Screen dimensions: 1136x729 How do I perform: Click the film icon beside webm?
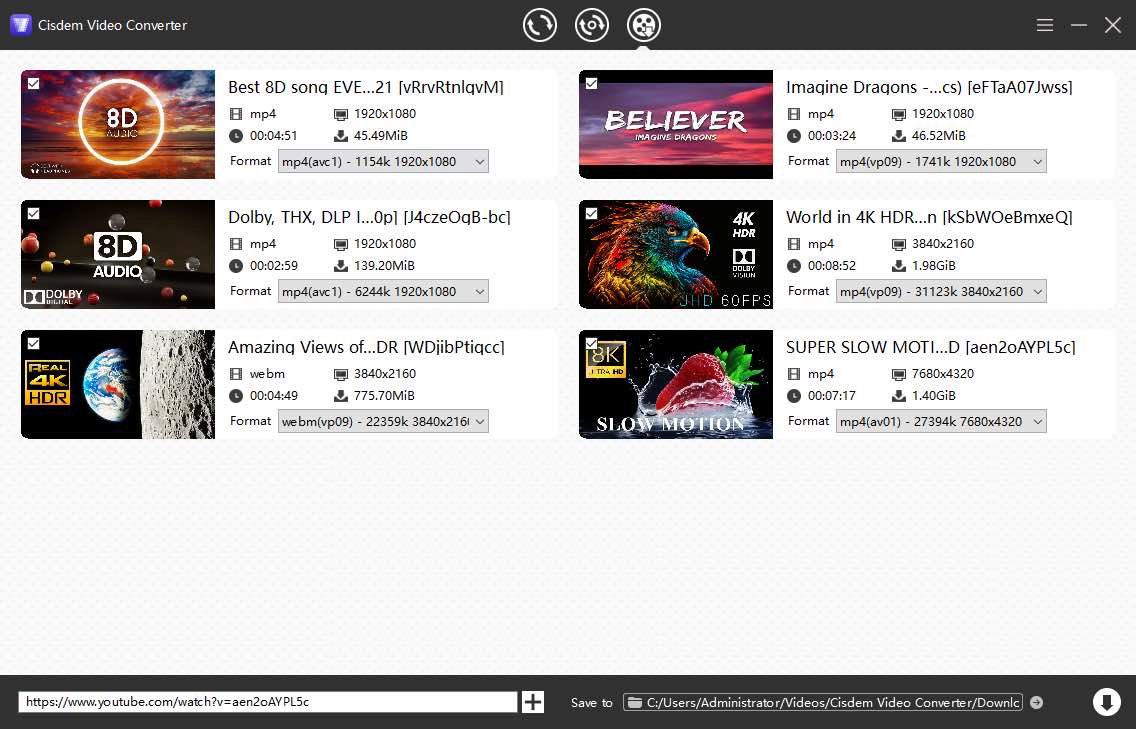[235, 374]
